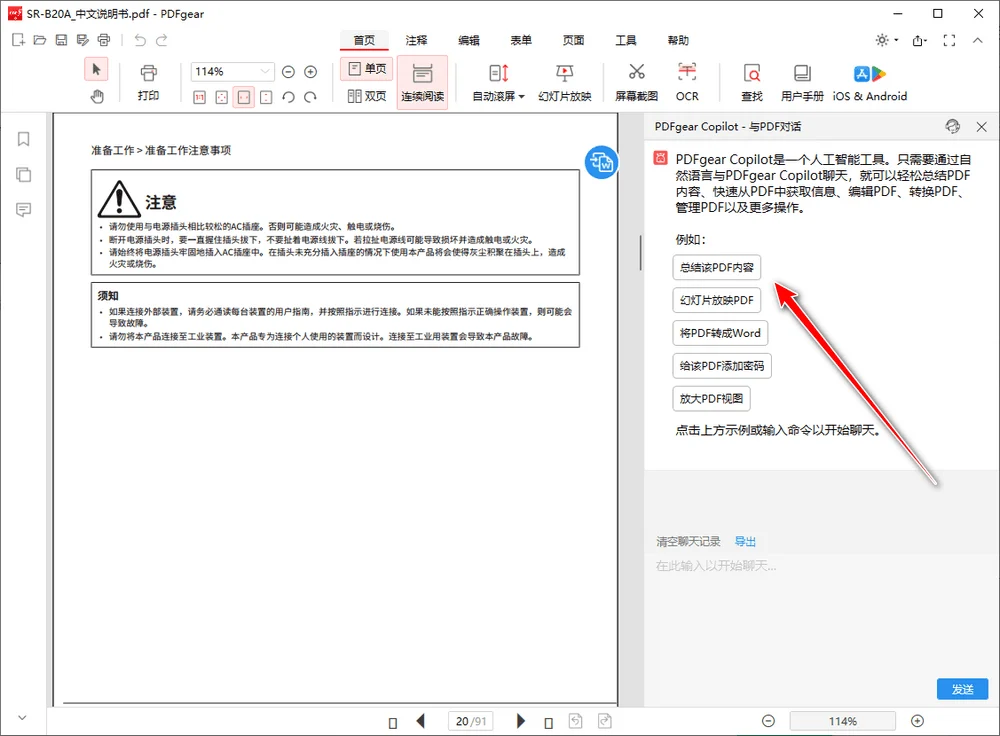Click the Print (打印) icon
The width and height of the screenshot is (1000, 736).
(x=148, y=81)
